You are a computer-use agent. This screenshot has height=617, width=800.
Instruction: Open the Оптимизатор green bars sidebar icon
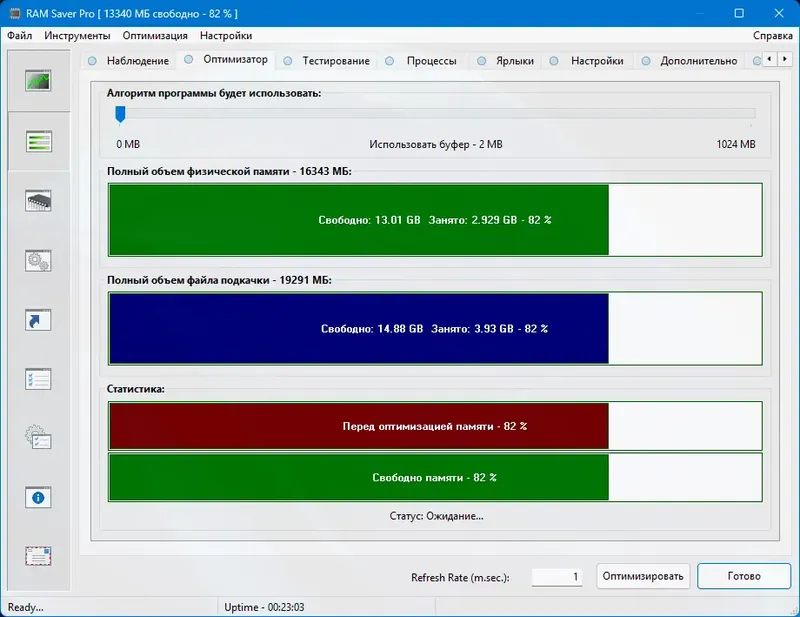click(x=38, y=138)
